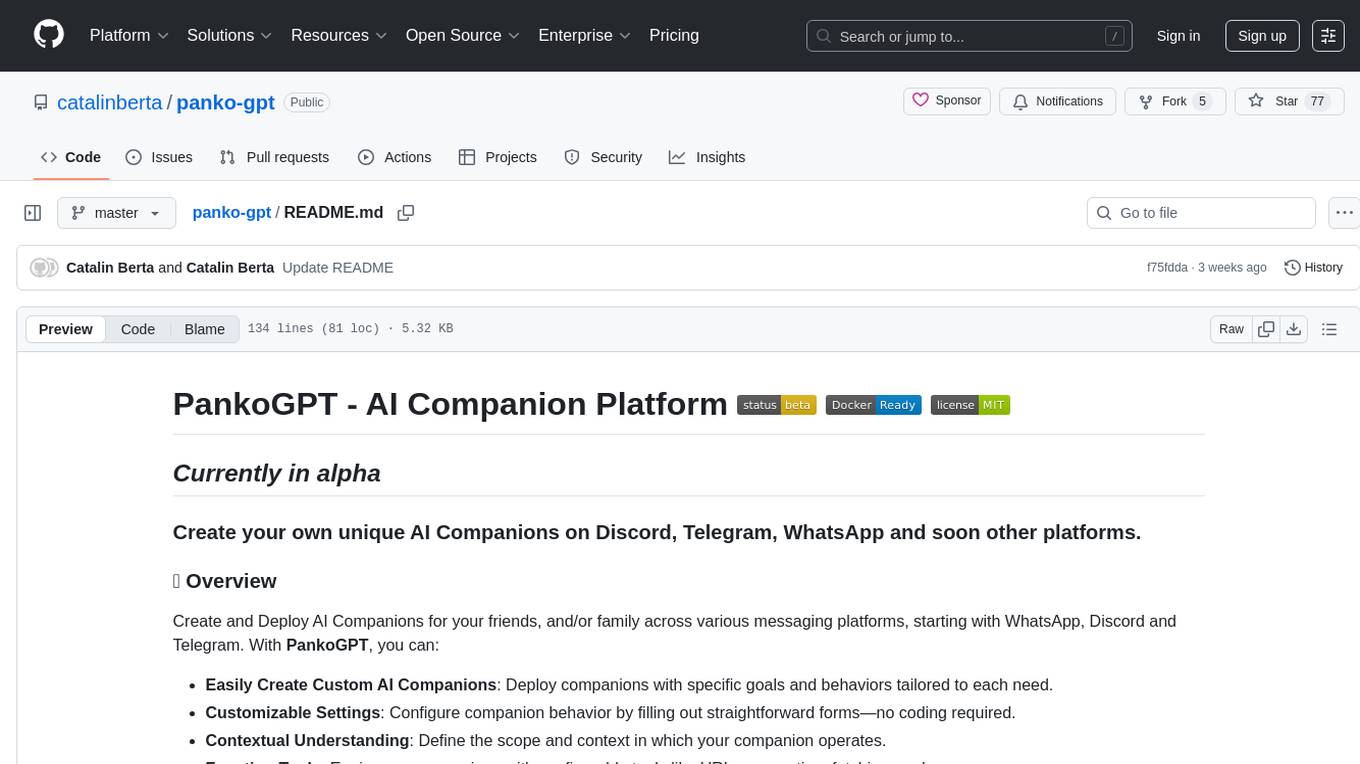This screenshot has width=1360, height=764.
Task: Click the first Catalin Berta author name
Action: [x=110, y=268]
